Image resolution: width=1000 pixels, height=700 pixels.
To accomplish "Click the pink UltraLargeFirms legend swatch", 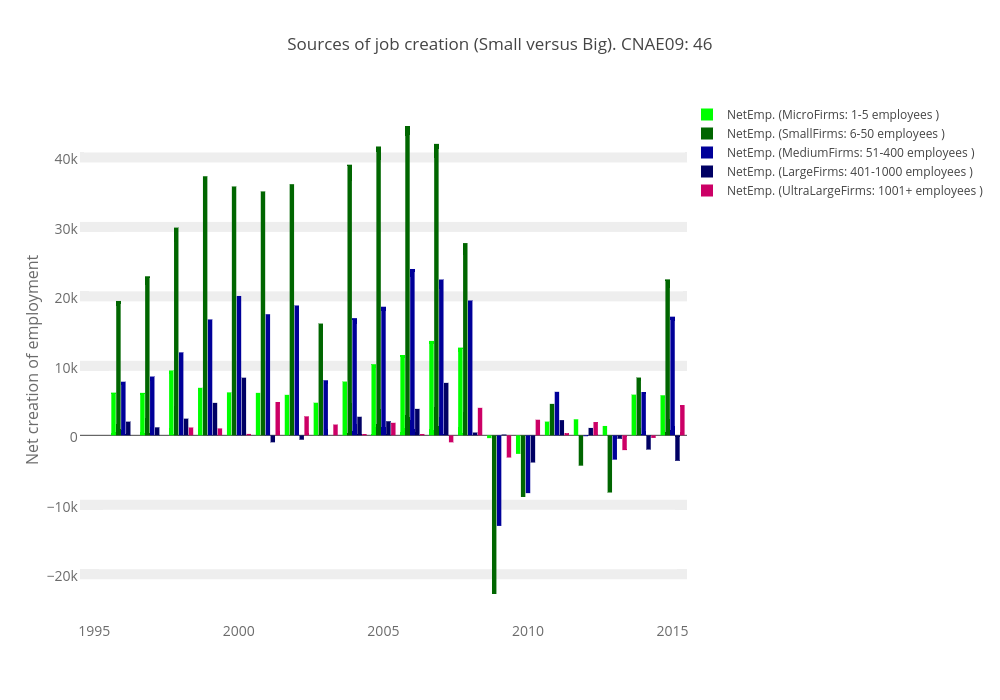I will pyautogui.click(x=707, y=191).
